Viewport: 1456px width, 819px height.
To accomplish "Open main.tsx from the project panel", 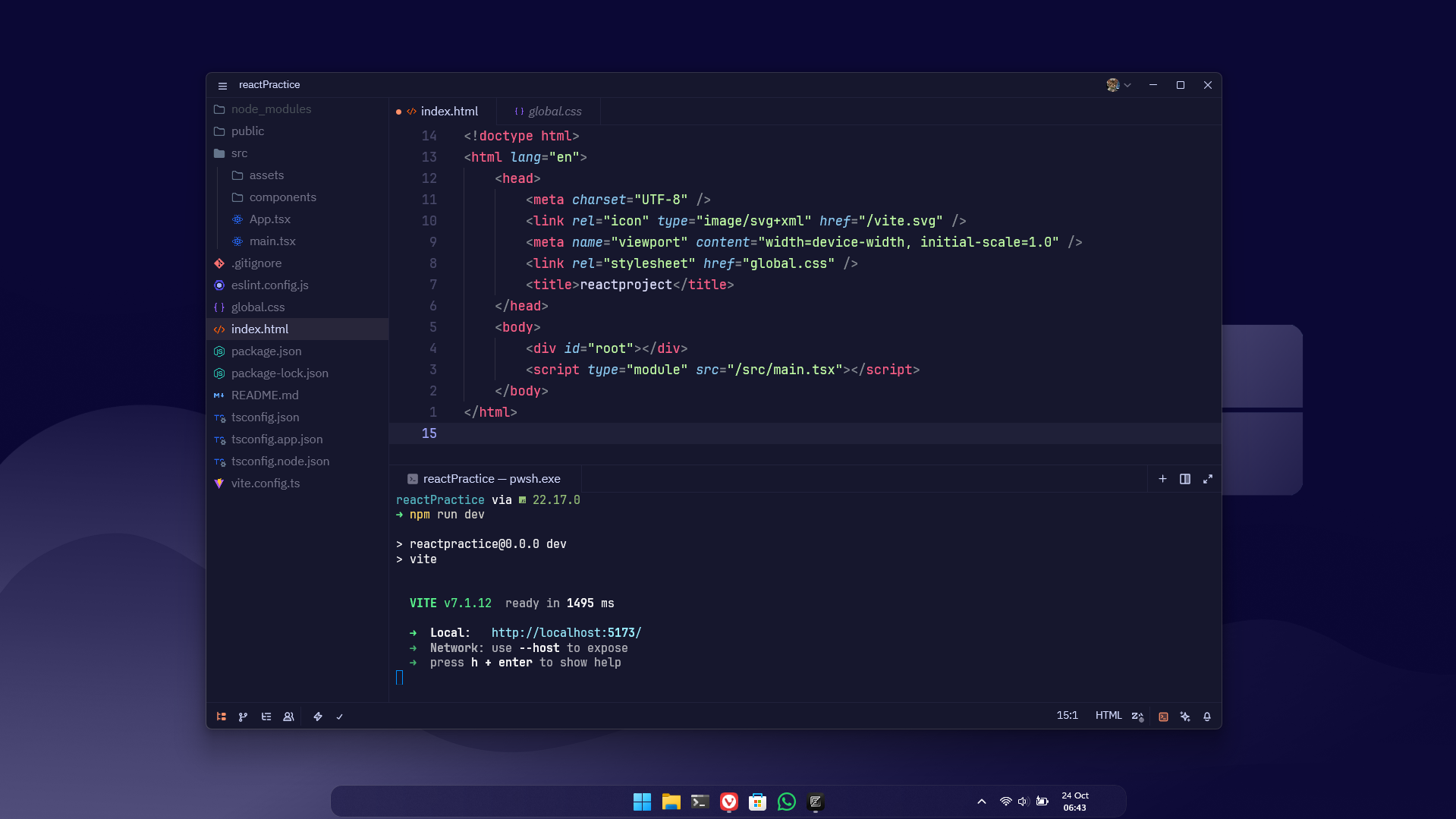I will [x=297, y=241].
